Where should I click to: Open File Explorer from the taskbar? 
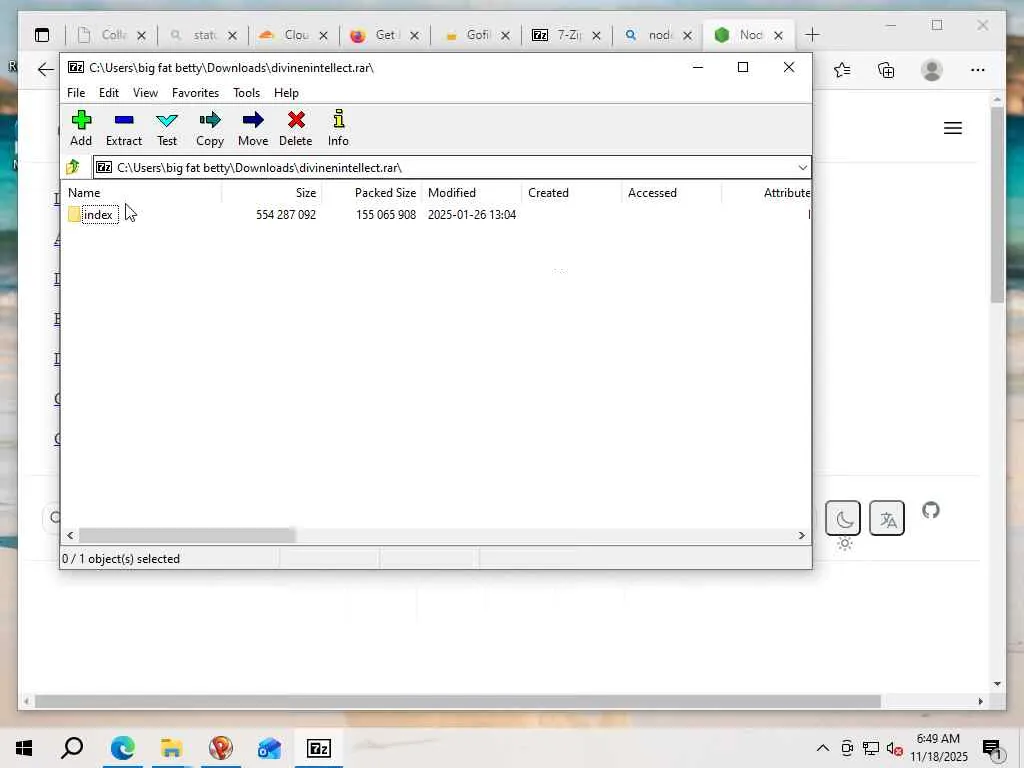click(x=171, y=748)
